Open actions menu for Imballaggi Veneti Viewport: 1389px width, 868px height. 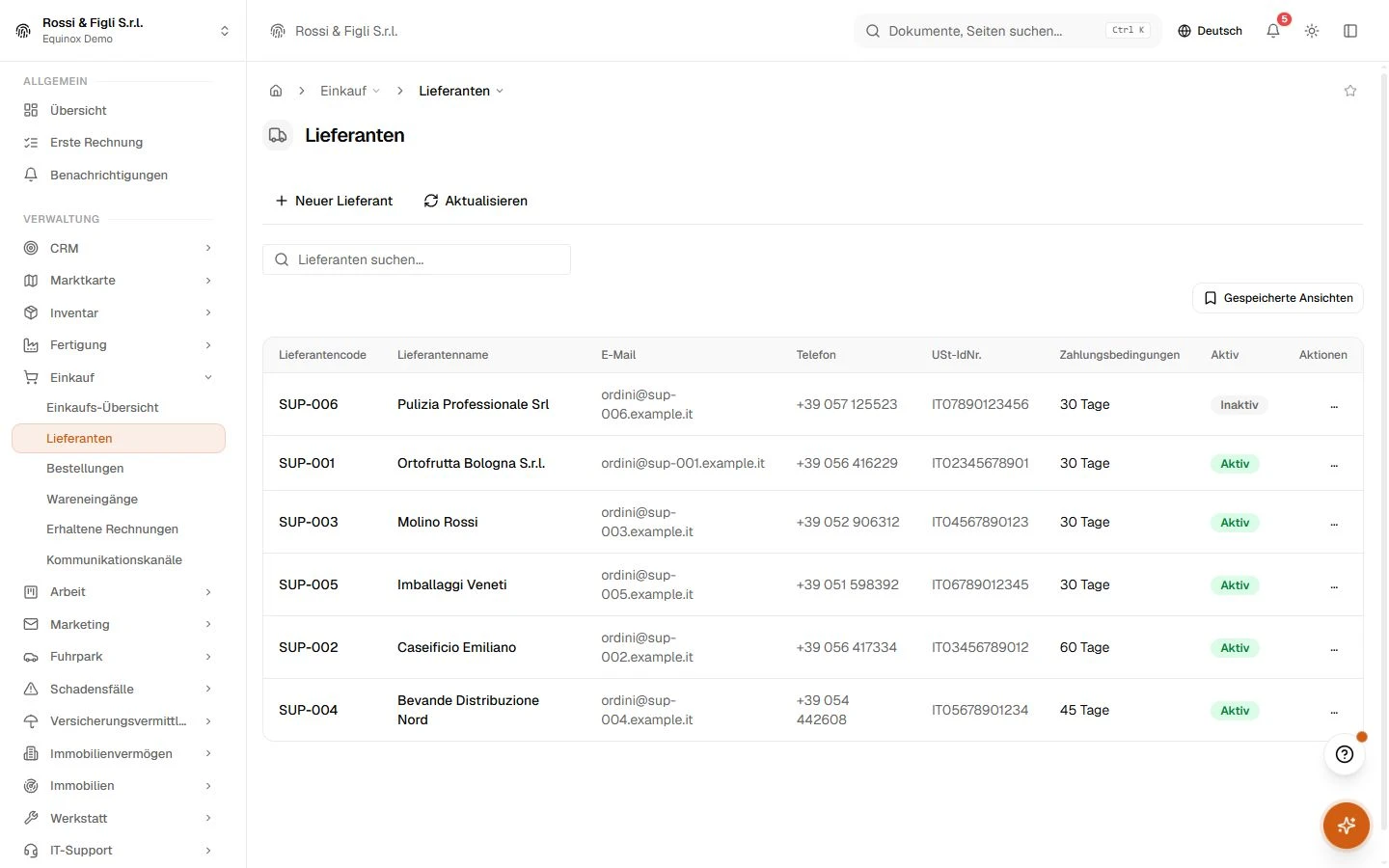click(1334, 585)
